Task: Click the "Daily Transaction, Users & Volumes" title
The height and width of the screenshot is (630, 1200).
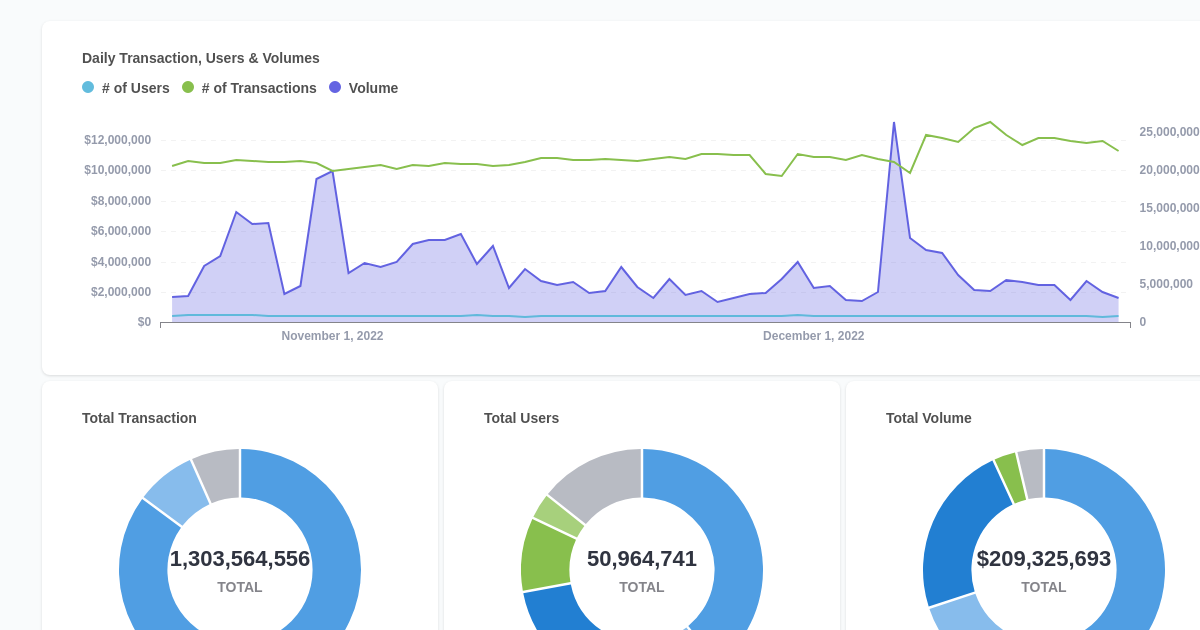Action: tap(200, 58)
